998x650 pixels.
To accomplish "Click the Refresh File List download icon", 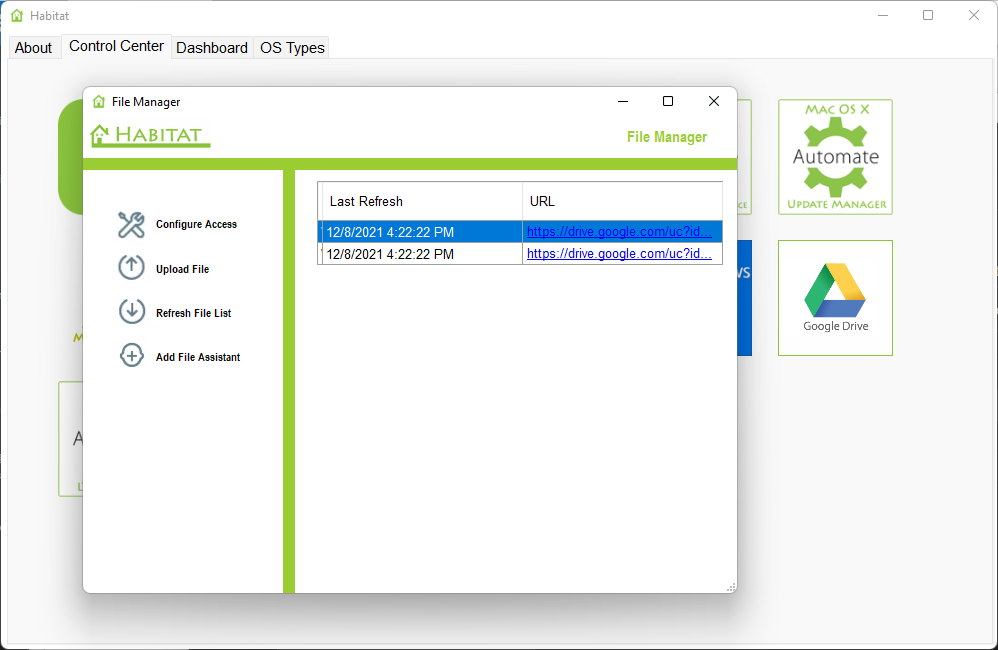I will tap(131, 312).
